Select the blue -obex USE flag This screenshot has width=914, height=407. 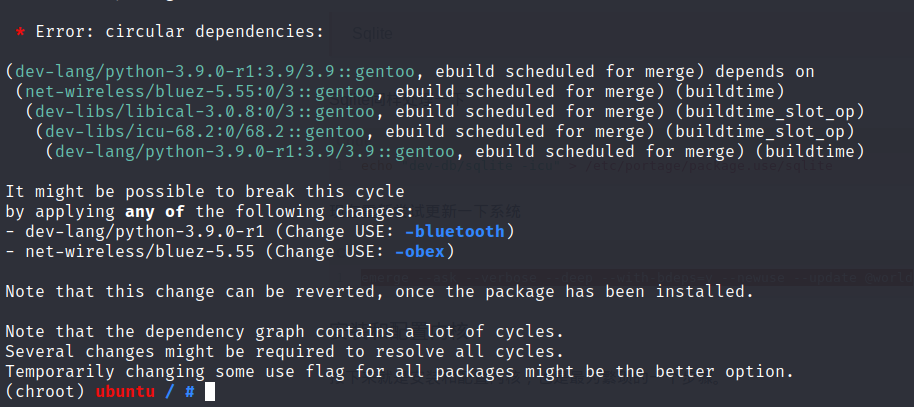[420, 251]
